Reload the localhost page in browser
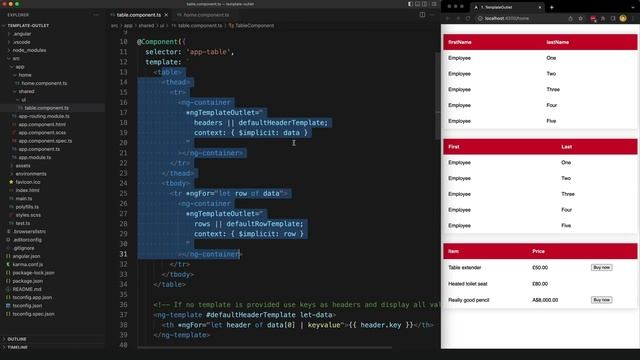This screenshot has height=360, width=640. pos(468,18)
